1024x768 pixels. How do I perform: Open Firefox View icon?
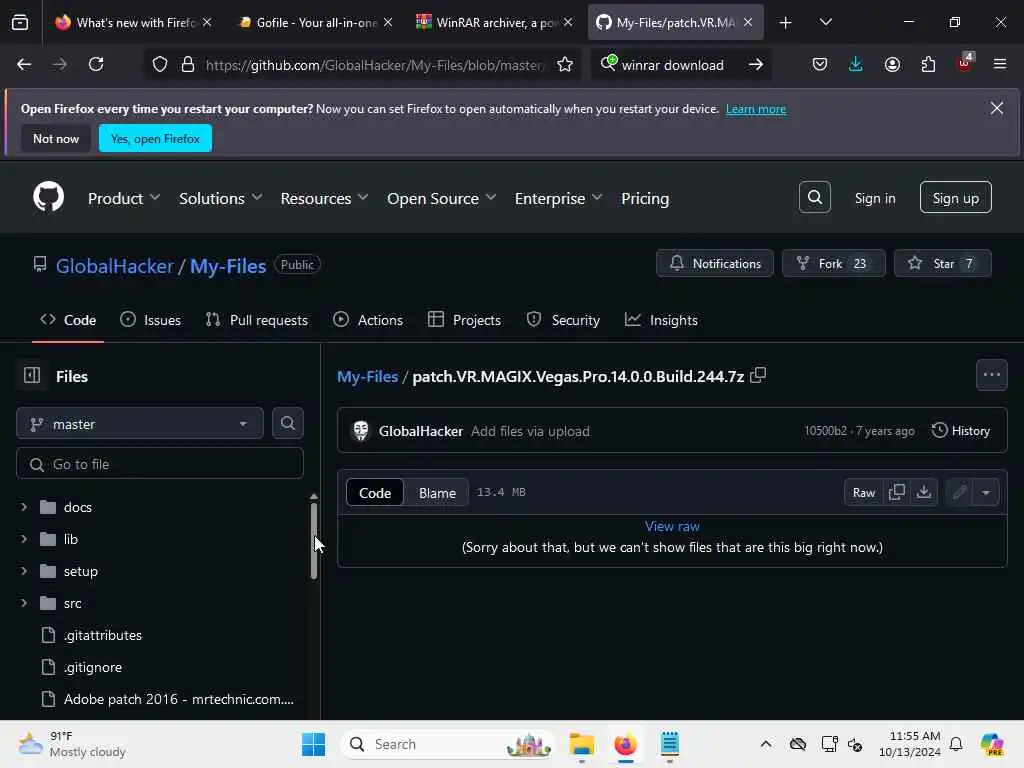click(20, 23)
